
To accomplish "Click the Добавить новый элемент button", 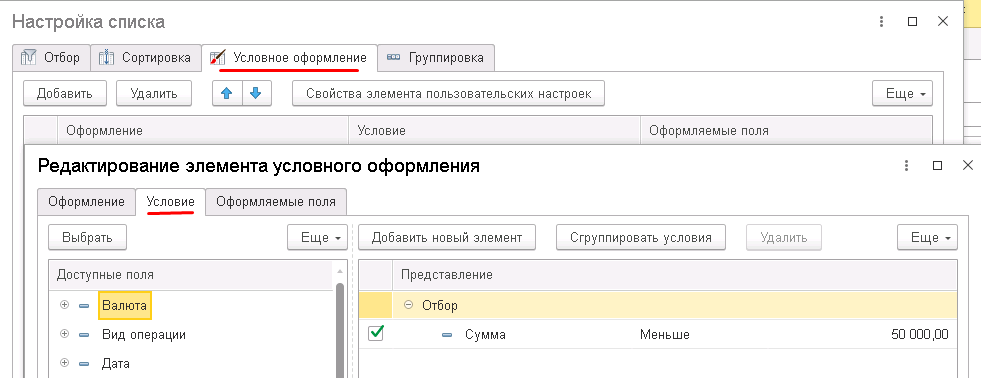I will (447, 238).
